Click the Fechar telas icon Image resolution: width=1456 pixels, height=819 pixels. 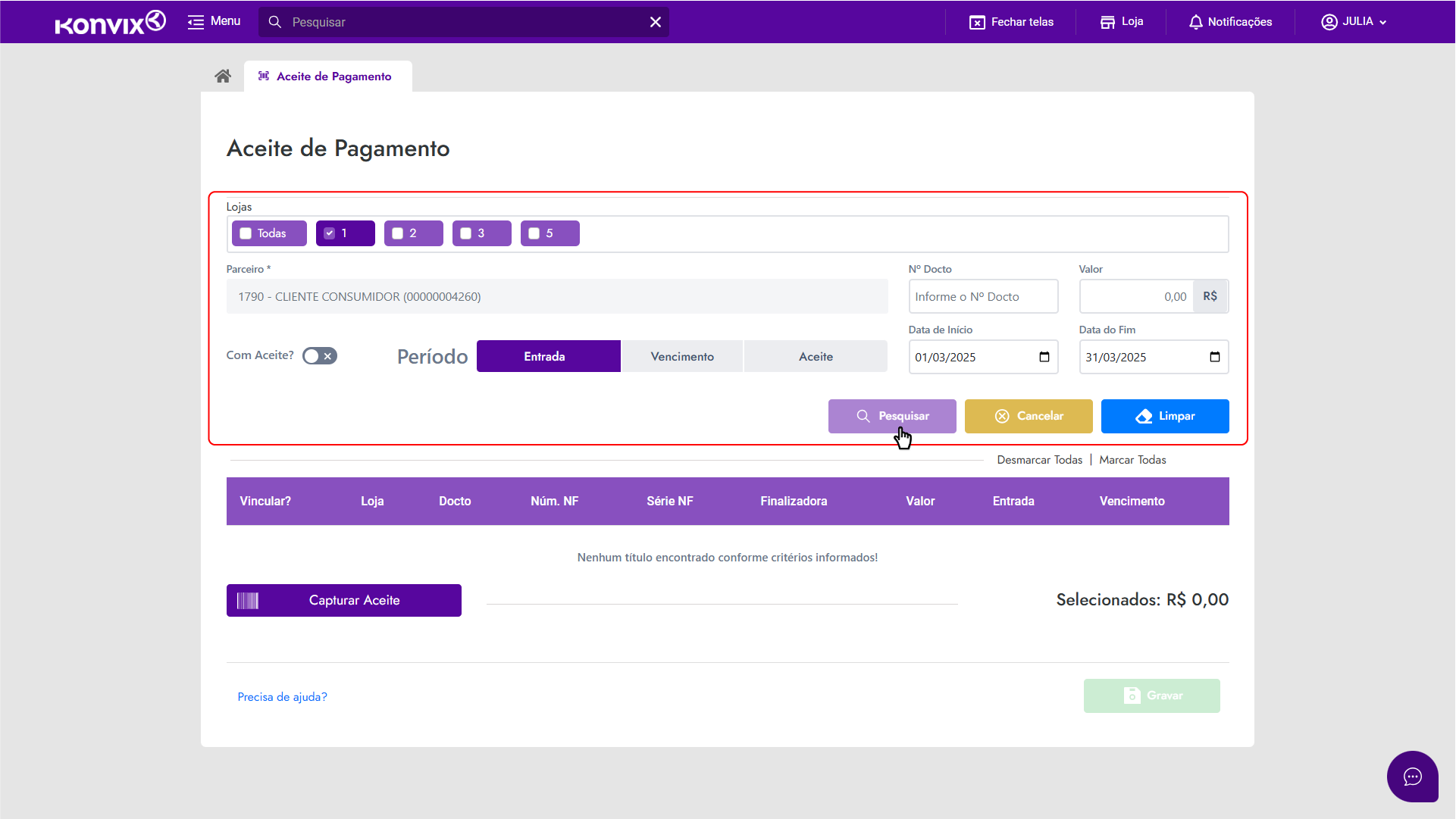(977, 22)
